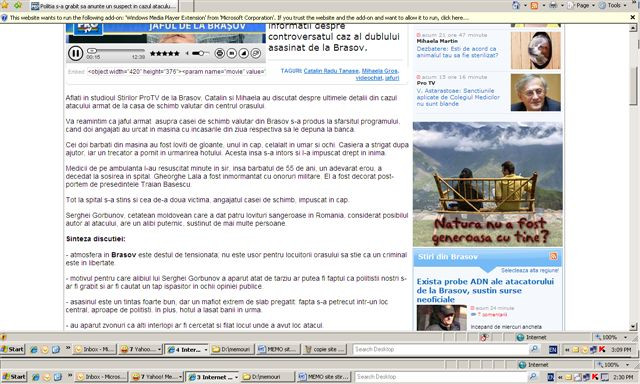The image size is (640, 384).
Task: Open a new blank browser tab
Action: [x=186, y=6]
